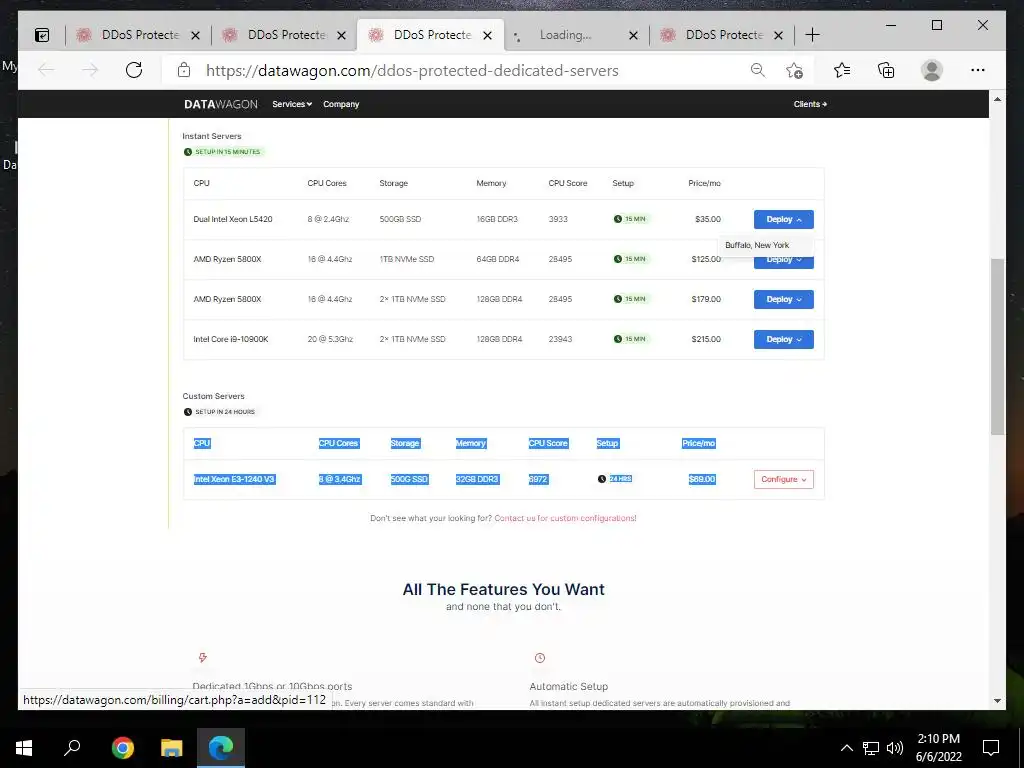Open a new tab with the plus button

(x=812, y=35)
